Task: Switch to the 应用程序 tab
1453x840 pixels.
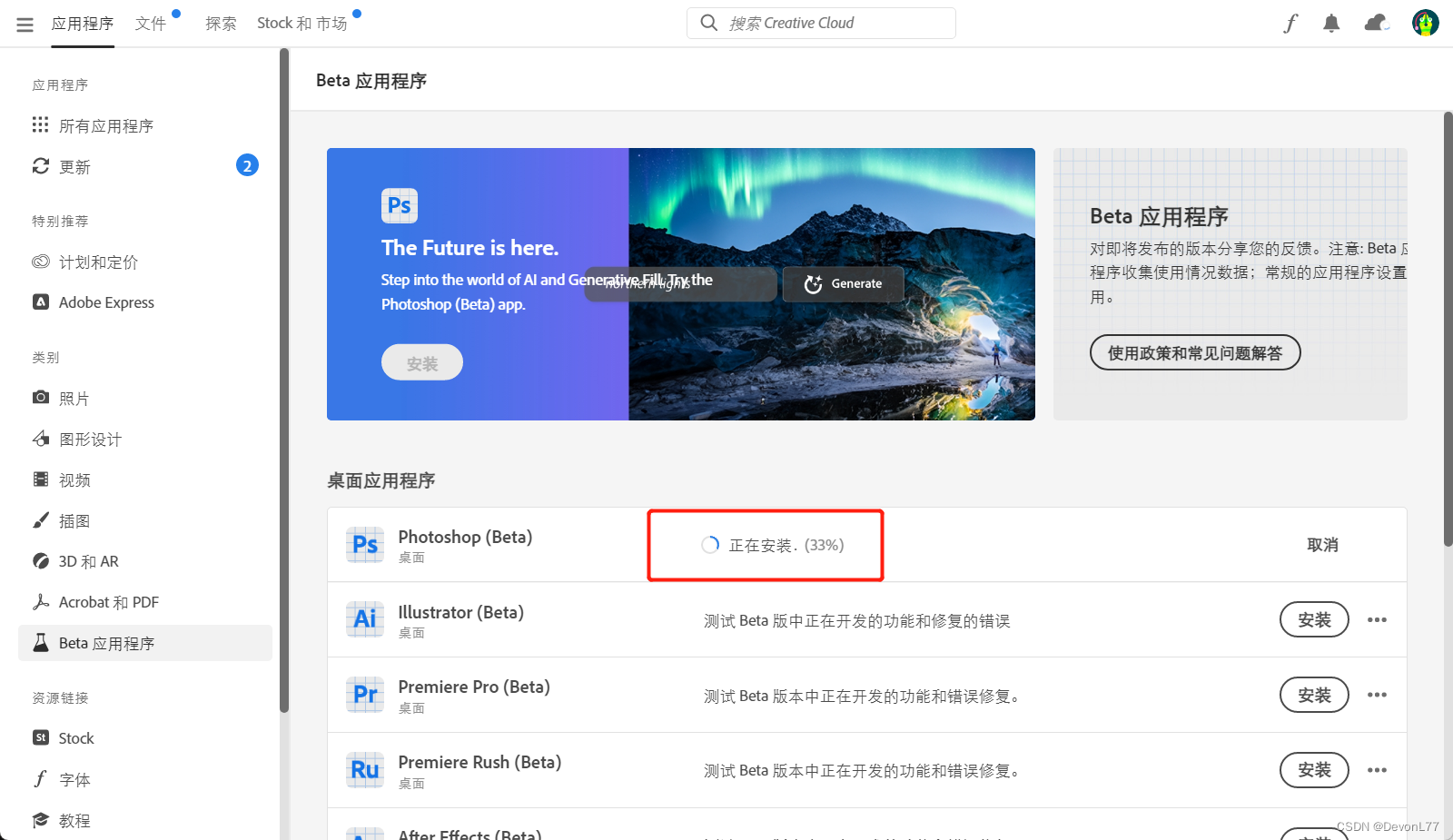Action: tap(83, 24)
